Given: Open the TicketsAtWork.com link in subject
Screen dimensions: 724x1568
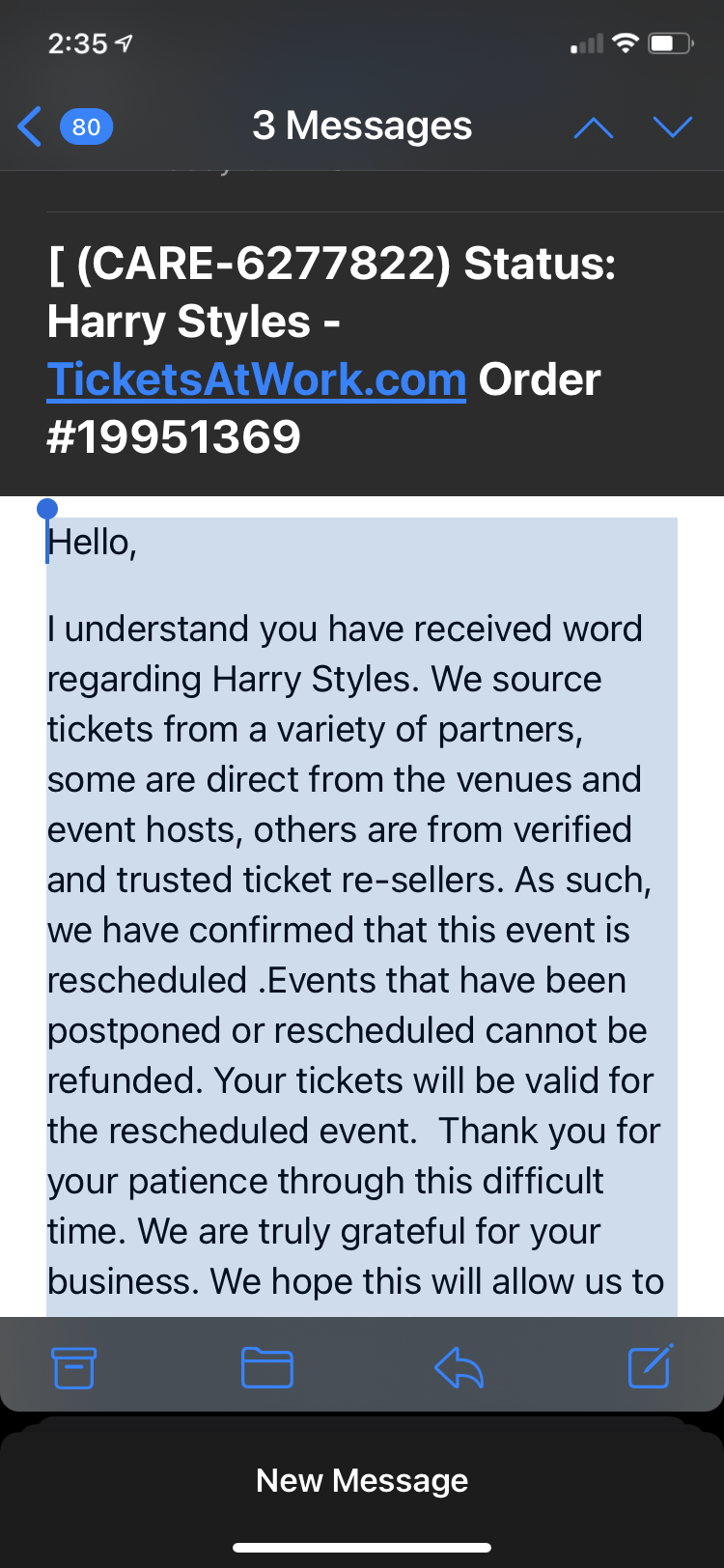Looking at the screenshot, I should [256, 379].
